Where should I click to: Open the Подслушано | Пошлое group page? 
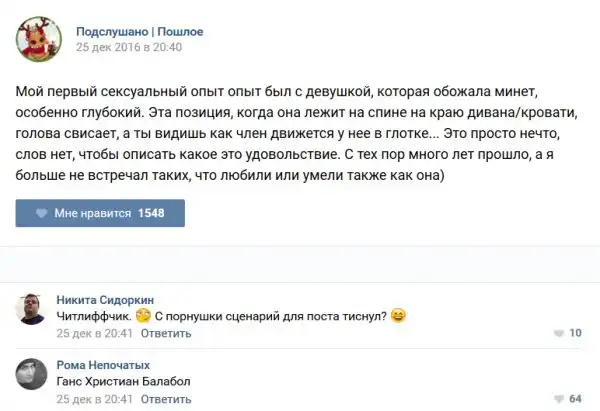tap(140, 31)
